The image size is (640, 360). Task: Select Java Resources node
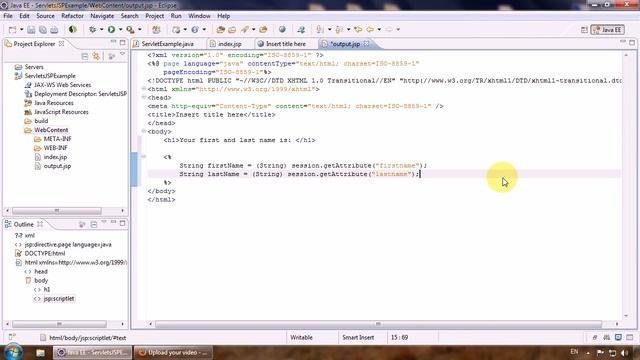pos(53,103)
